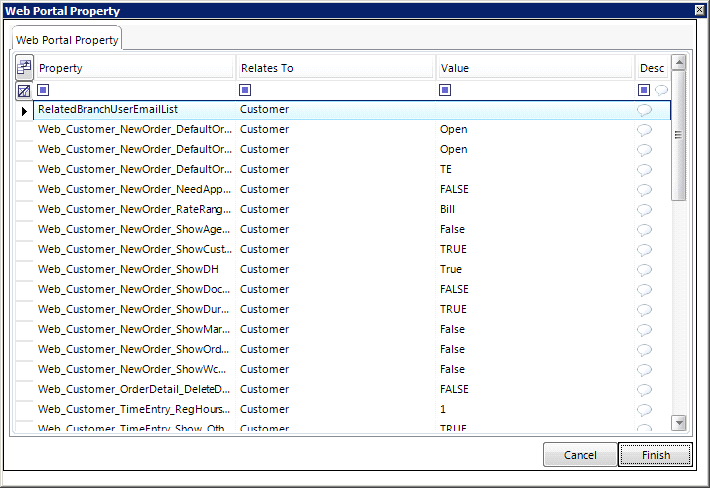This screenshot has width=710, height=488.
Task: Open description bubble for RateRang row
Action: pyautogui.click(x=644, y=210)
